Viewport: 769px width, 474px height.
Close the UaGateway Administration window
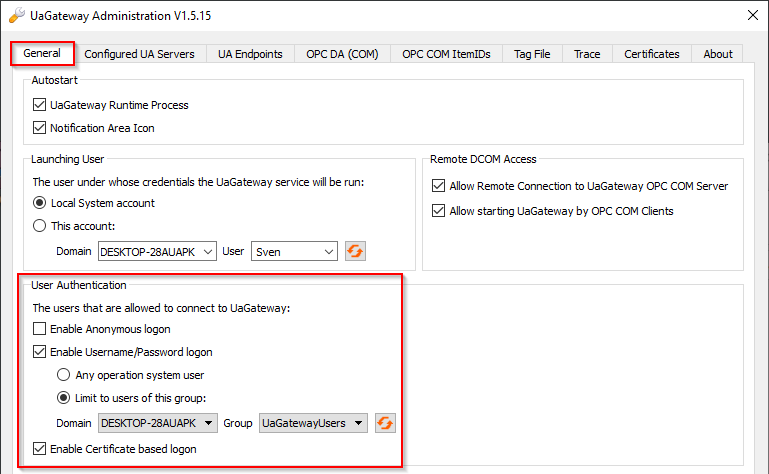tap(753, 15)
